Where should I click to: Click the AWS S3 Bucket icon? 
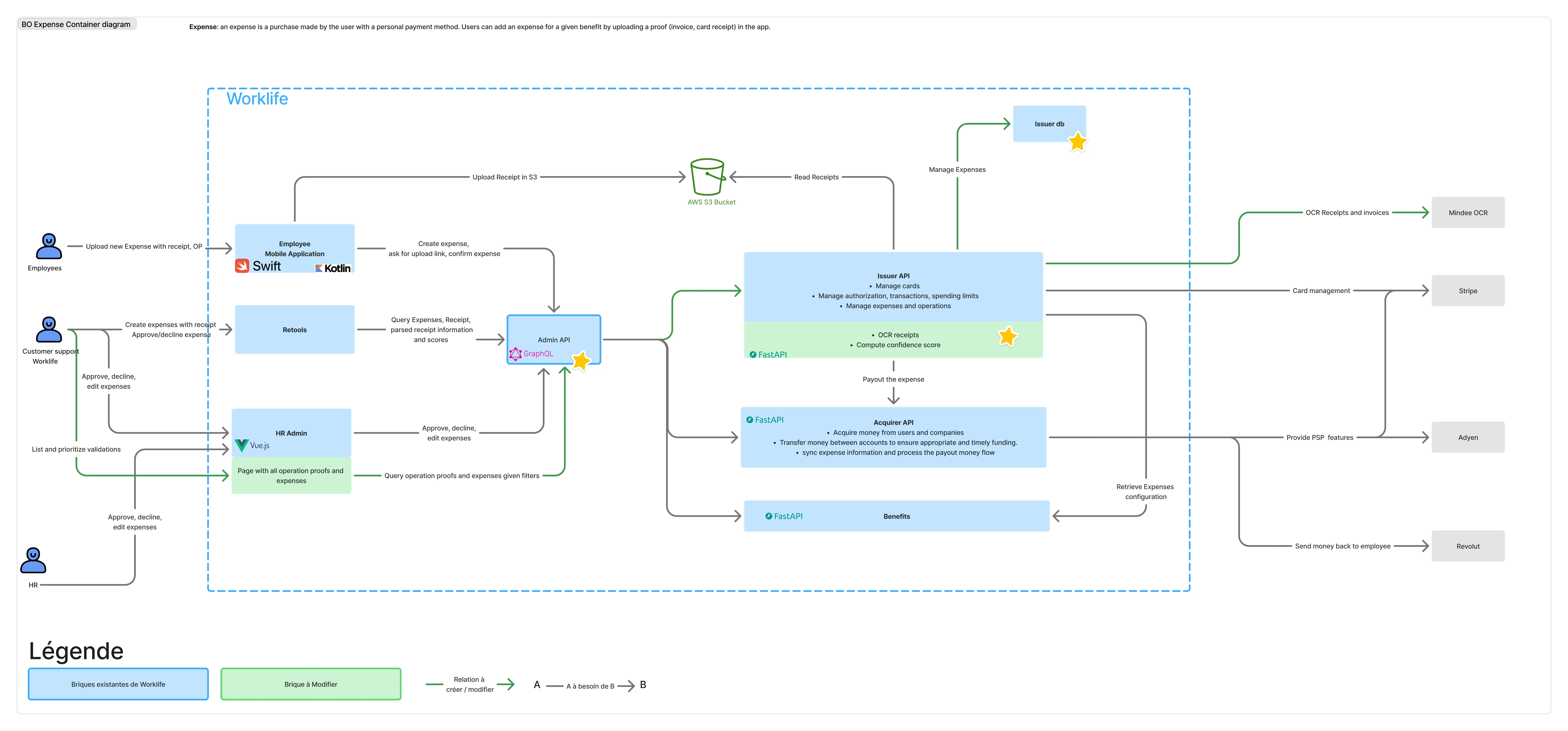pyautogui.click(x=707, y=177)
